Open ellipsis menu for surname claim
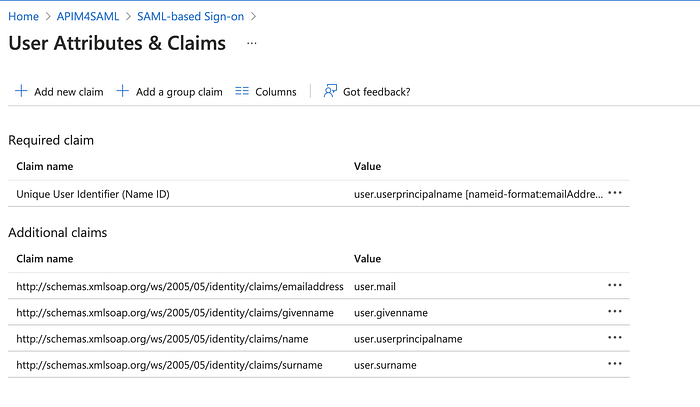Image resolution: width=700 pixels, height=407 pixels. pos(615,364)
